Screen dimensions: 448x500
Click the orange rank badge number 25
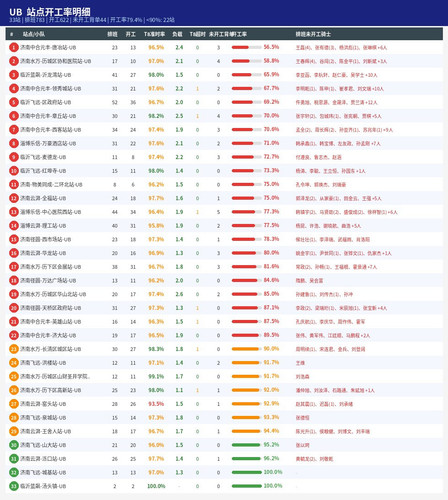(x=14, y=377)
